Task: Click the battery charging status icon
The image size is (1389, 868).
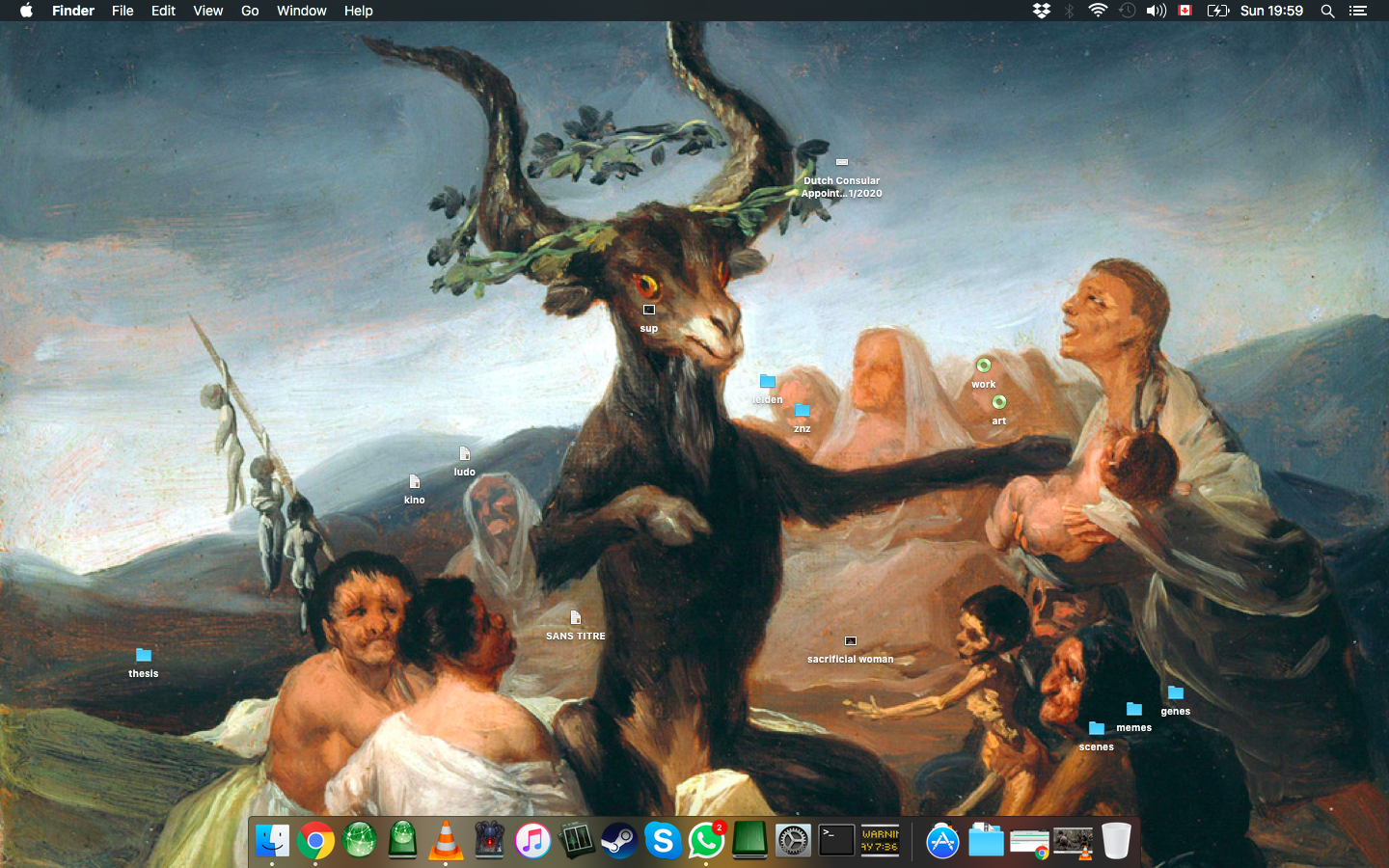Action: (x=1218, y=11)
